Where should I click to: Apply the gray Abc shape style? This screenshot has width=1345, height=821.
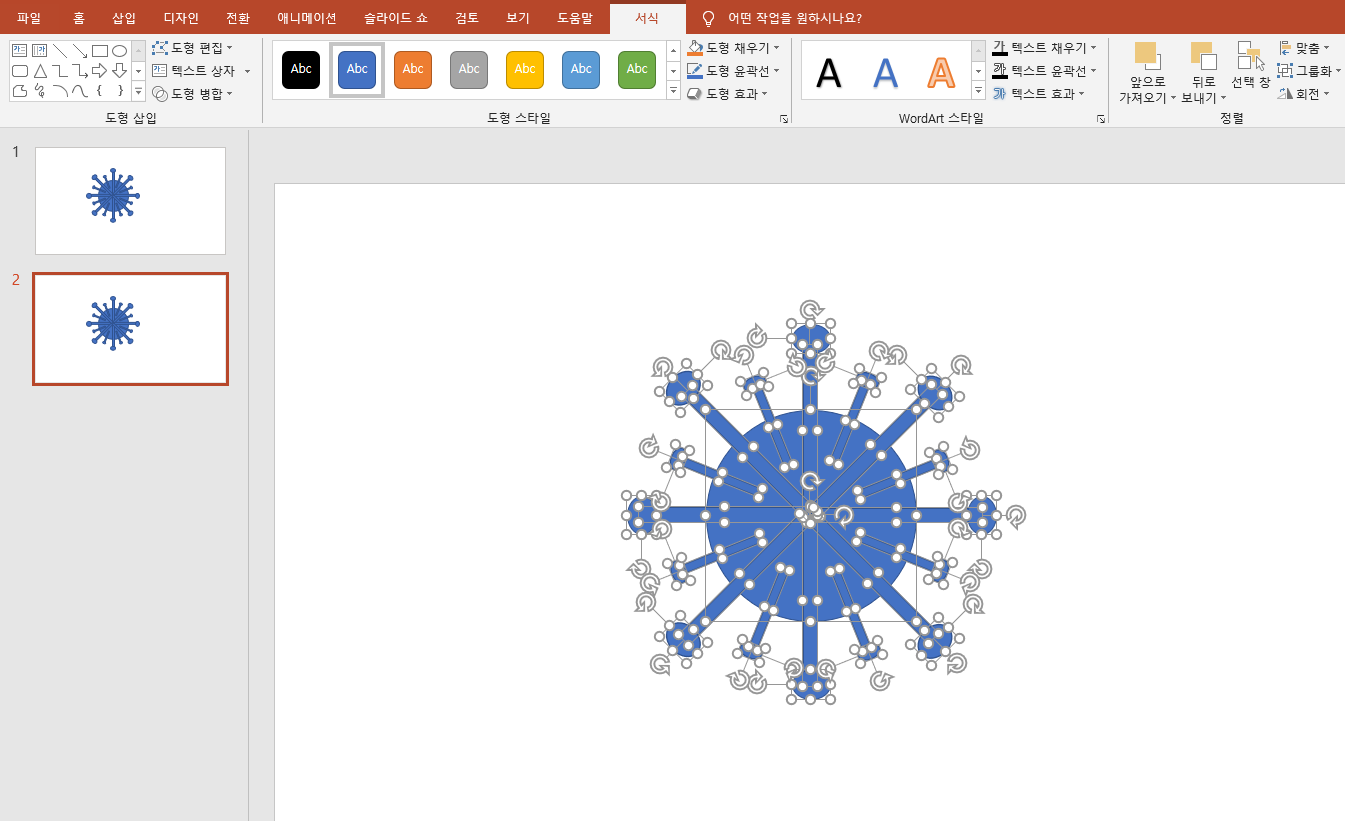469,69
